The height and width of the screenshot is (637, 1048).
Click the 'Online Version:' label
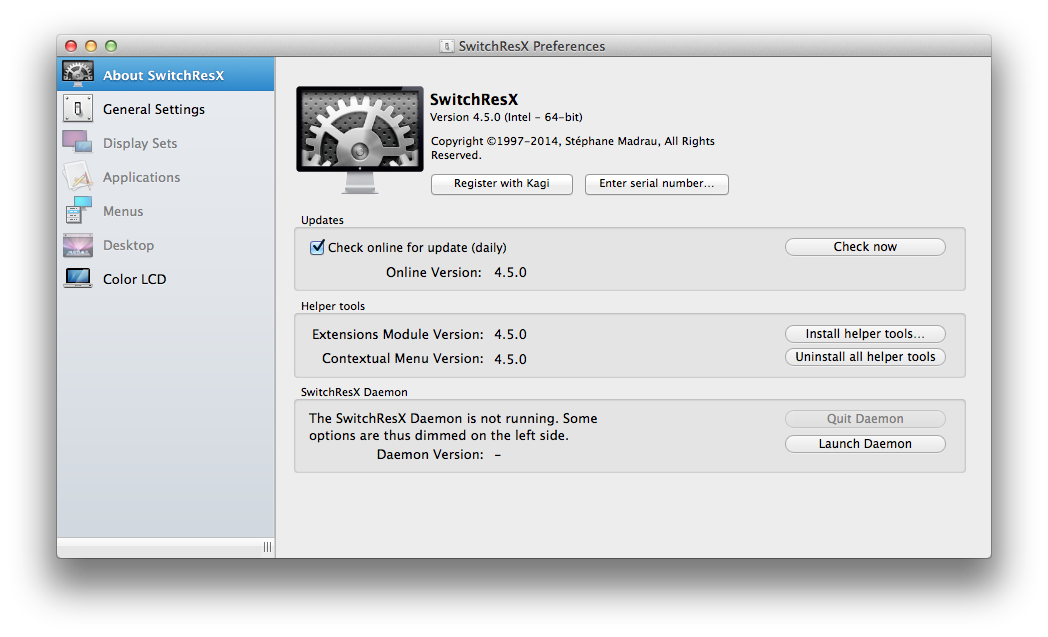coord(433,272)
